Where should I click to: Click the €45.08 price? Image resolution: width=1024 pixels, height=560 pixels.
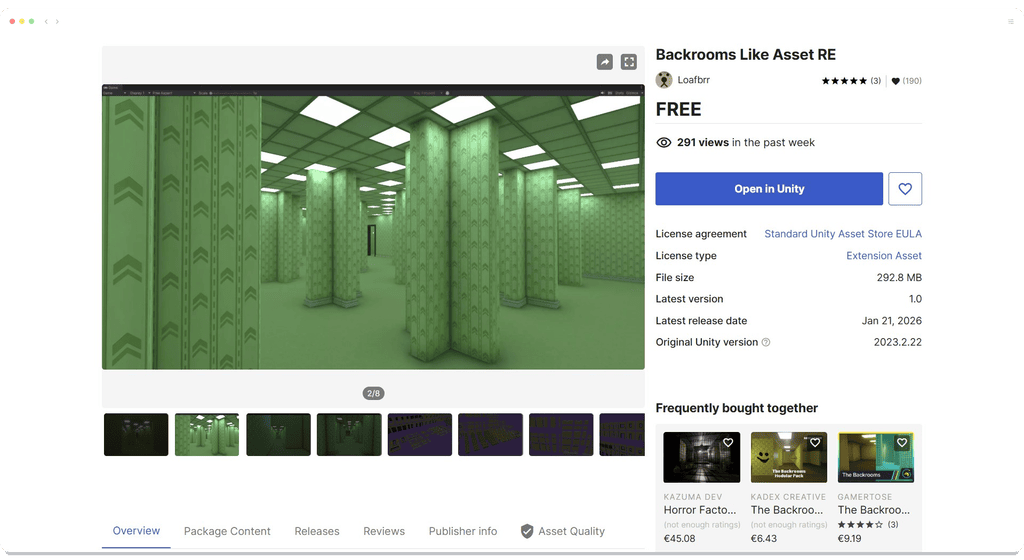click(679, 538)
